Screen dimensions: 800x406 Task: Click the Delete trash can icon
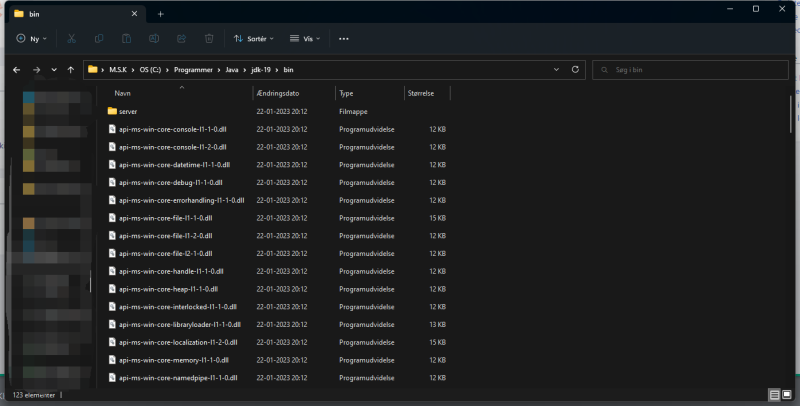pos(209,39)
